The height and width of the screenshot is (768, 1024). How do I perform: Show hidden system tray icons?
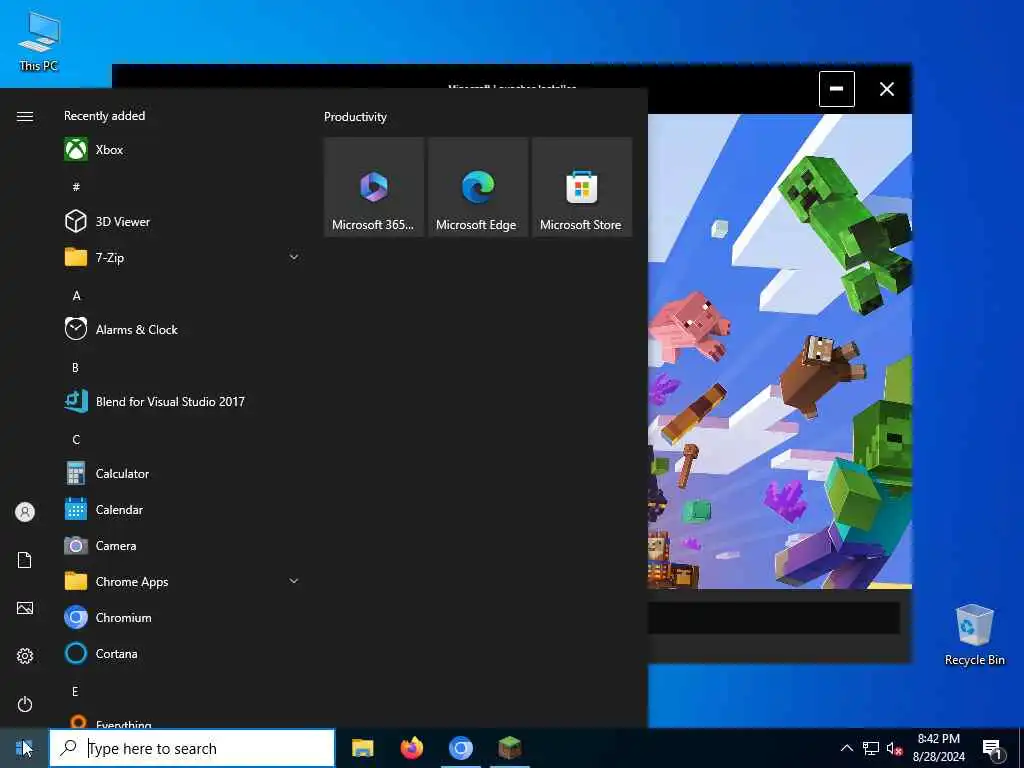[x=846, y=748]
